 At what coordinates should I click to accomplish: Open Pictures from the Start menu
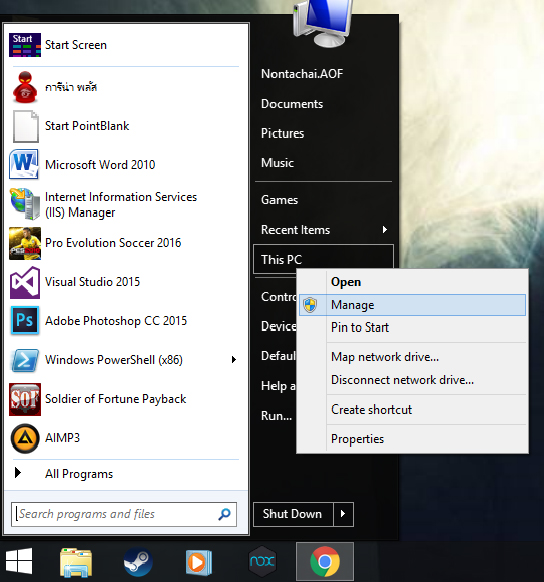coord(282,133)
